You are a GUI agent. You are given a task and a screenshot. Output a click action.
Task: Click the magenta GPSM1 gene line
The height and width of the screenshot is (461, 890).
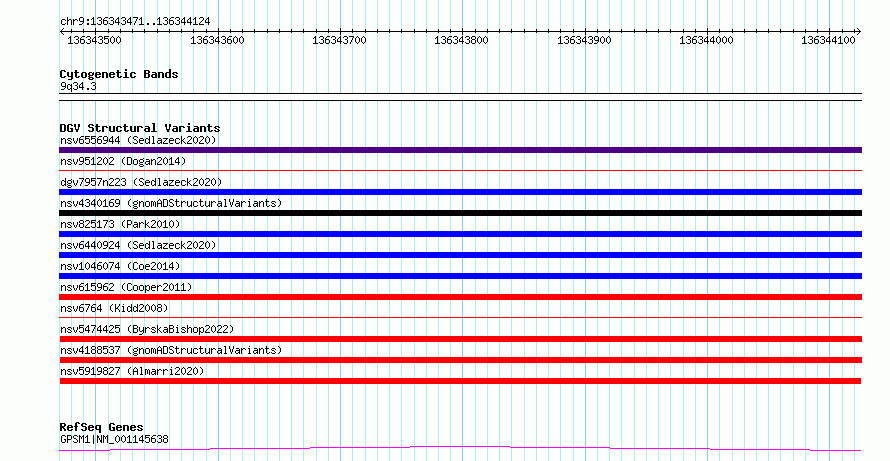click(x=460, y=449)
